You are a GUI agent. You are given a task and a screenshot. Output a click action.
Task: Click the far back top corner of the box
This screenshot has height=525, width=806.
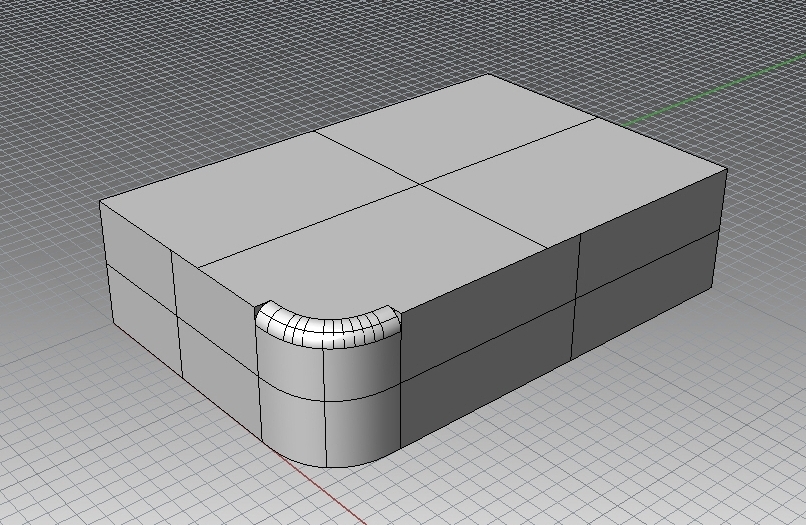(488, 75)
